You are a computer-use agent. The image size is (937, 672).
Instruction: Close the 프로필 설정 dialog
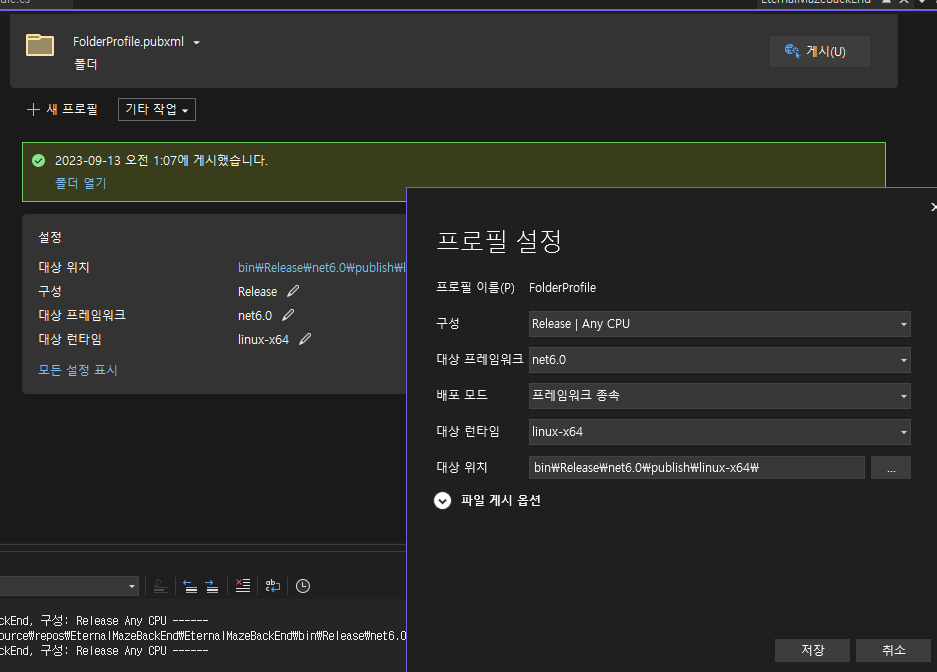(933, 207)
